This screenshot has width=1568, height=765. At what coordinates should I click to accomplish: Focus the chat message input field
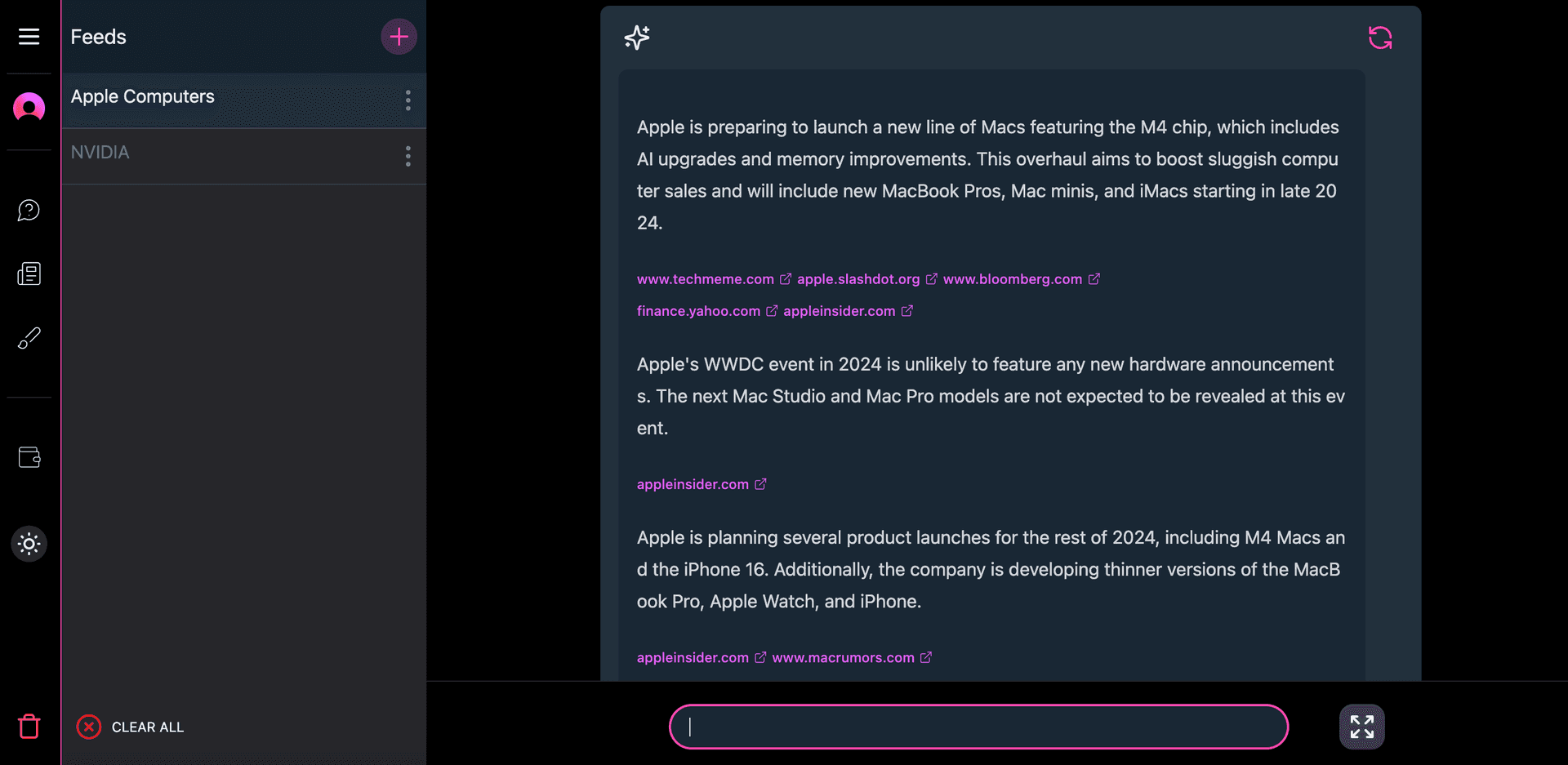[x=978, y=727]
